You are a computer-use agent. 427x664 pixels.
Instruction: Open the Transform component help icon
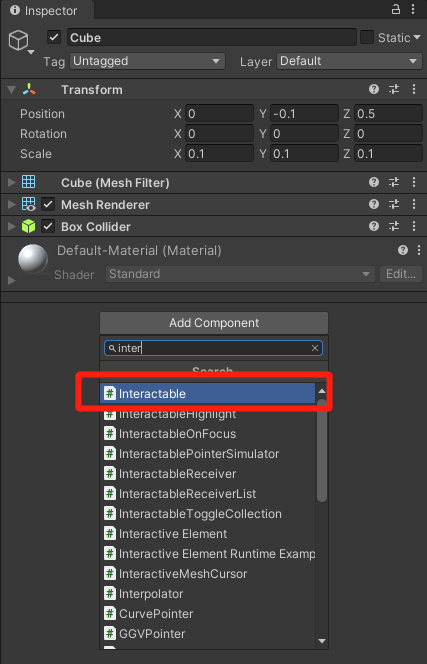(374, 89)
